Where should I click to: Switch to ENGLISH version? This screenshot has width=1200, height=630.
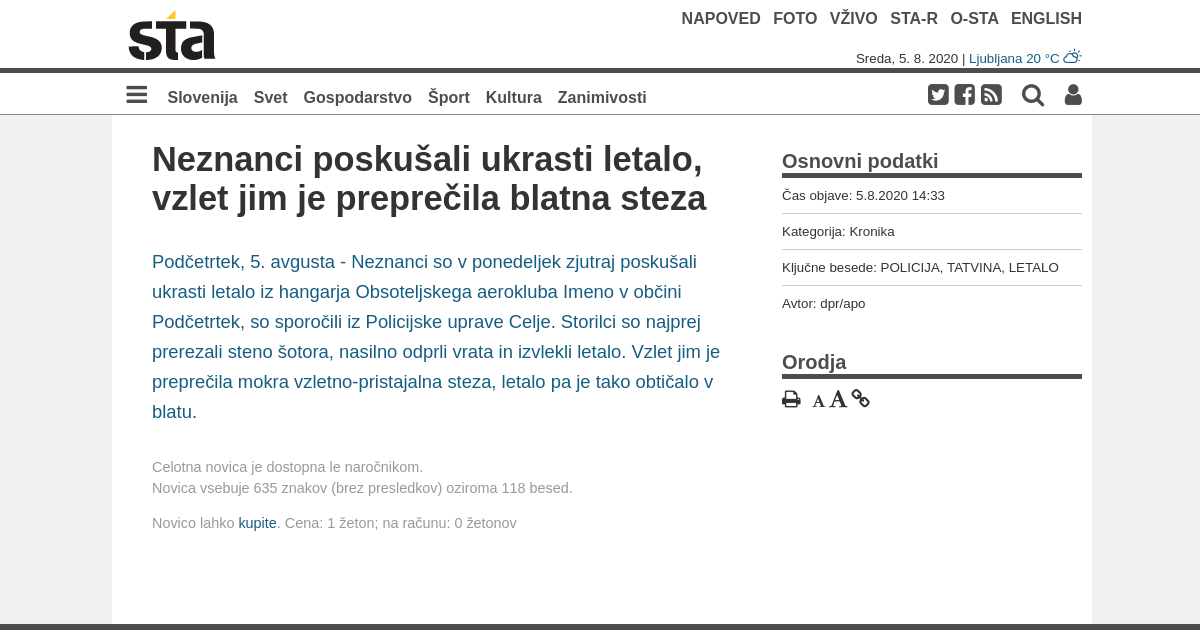[1046, 18]
